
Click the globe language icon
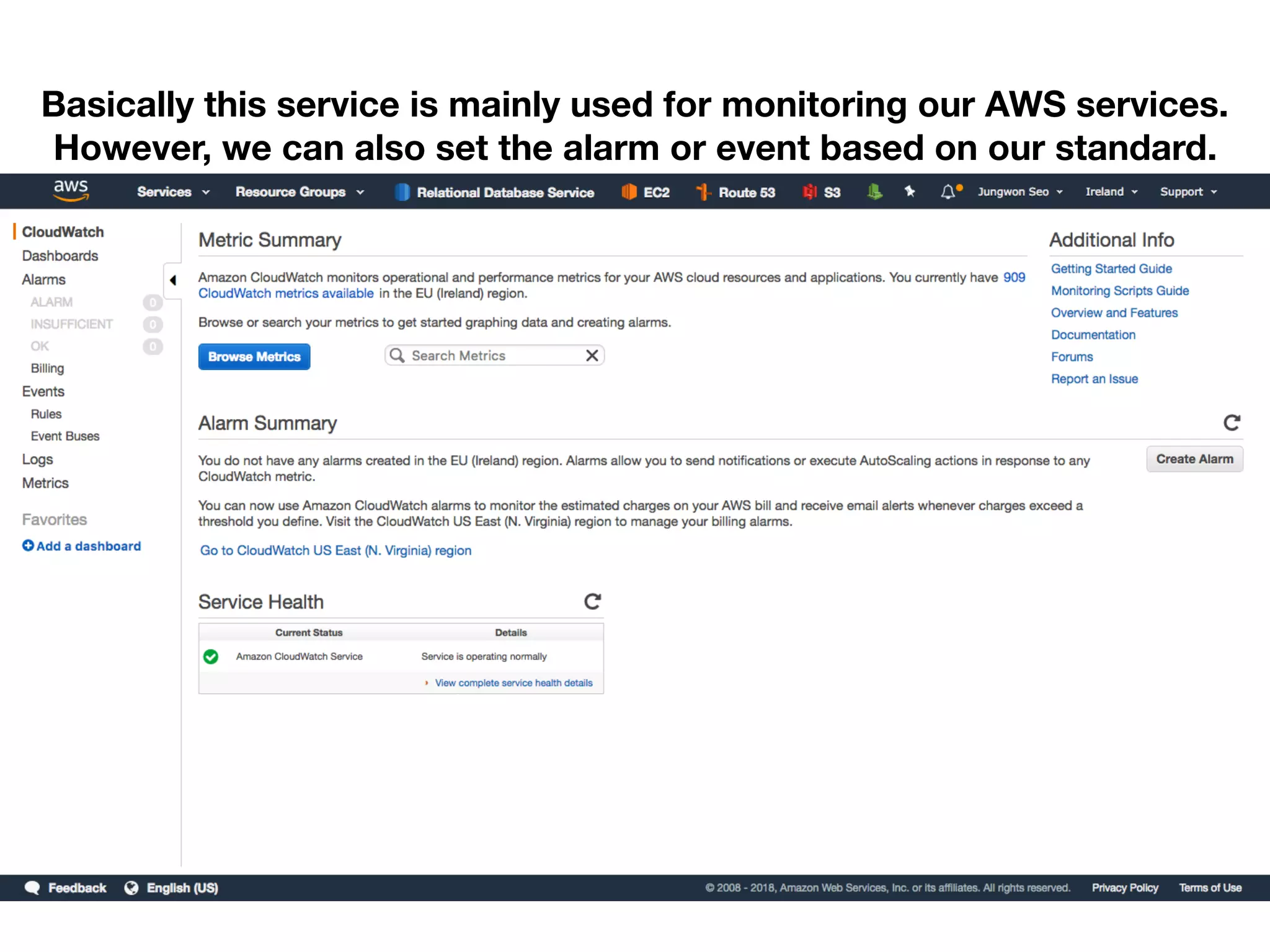(131, 888)
